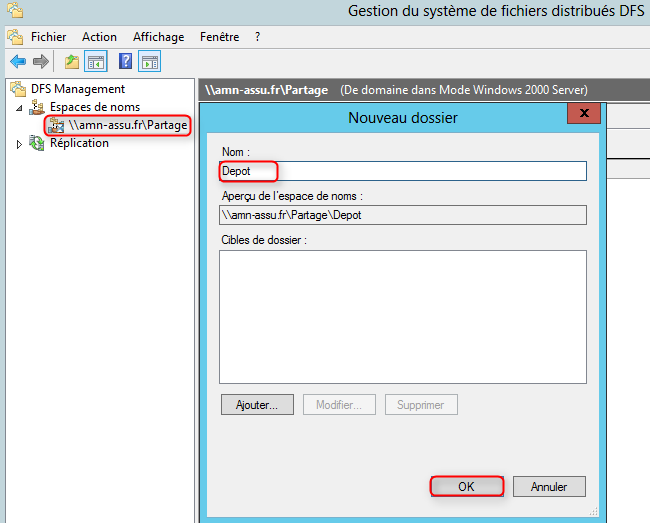Open the Fenêtre menu
The height and width of the screenshot is (523, 650).
pyautogui.click(x=219, y=37)
